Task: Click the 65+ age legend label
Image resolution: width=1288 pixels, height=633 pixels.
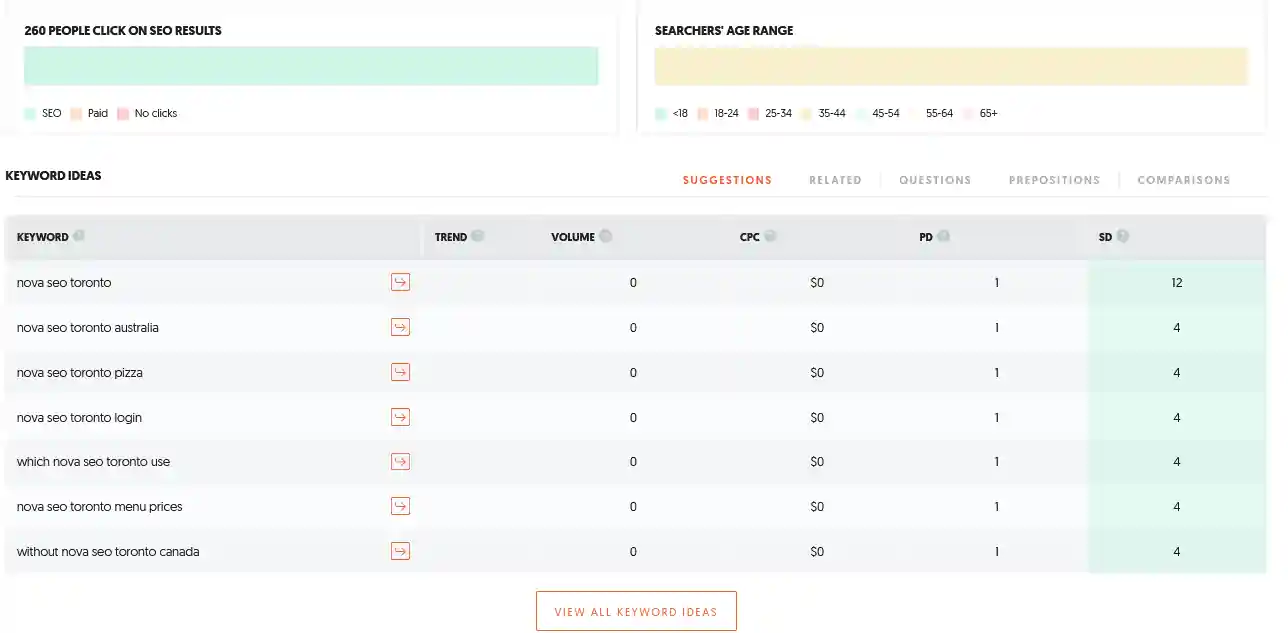Action: coord(989,114)
